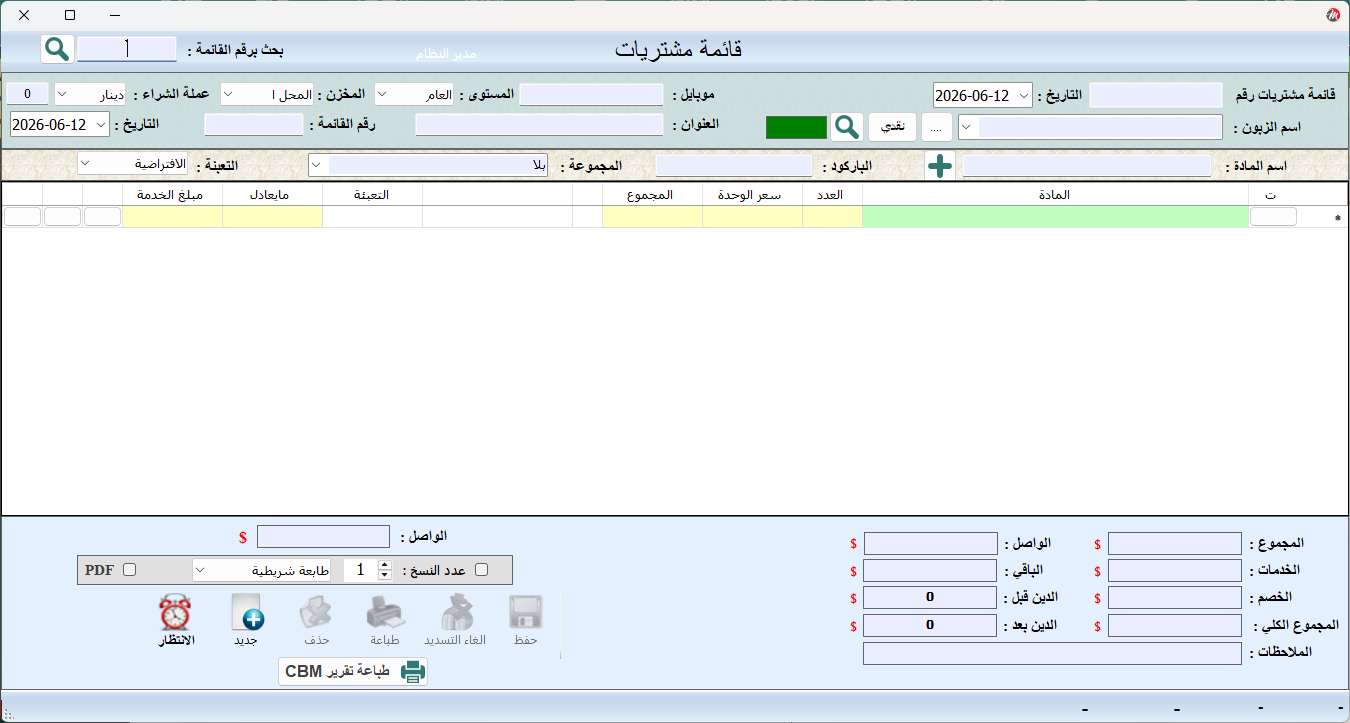Click the ما يعادل column header
Screen dimensions: 1350x723
coord(272,195)
